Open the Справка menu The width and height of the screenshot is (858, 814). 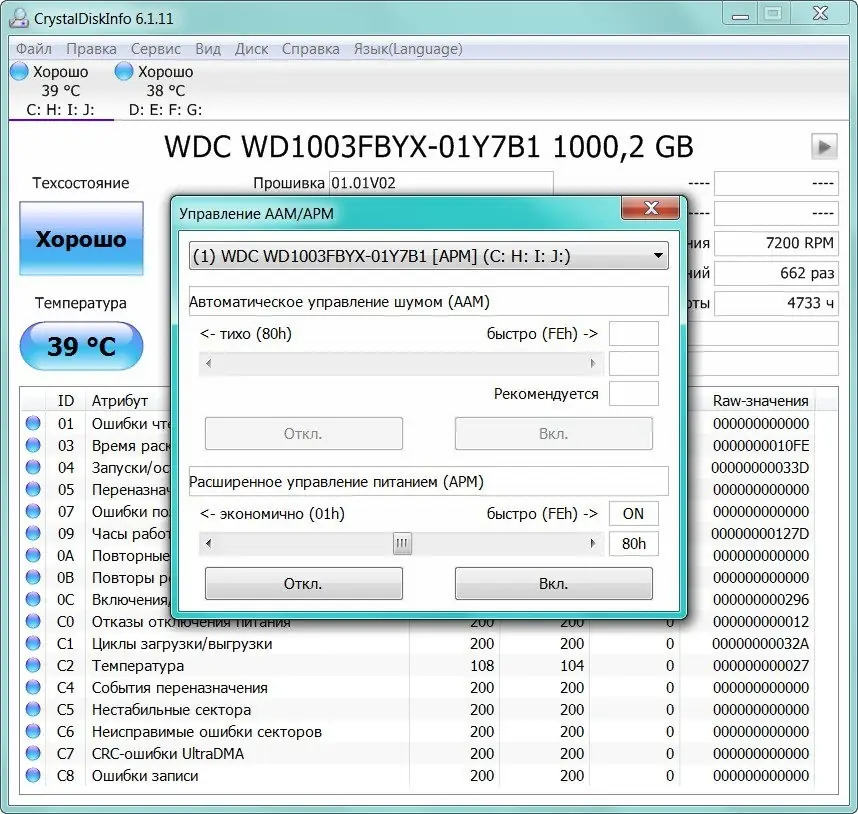(310, 49)
